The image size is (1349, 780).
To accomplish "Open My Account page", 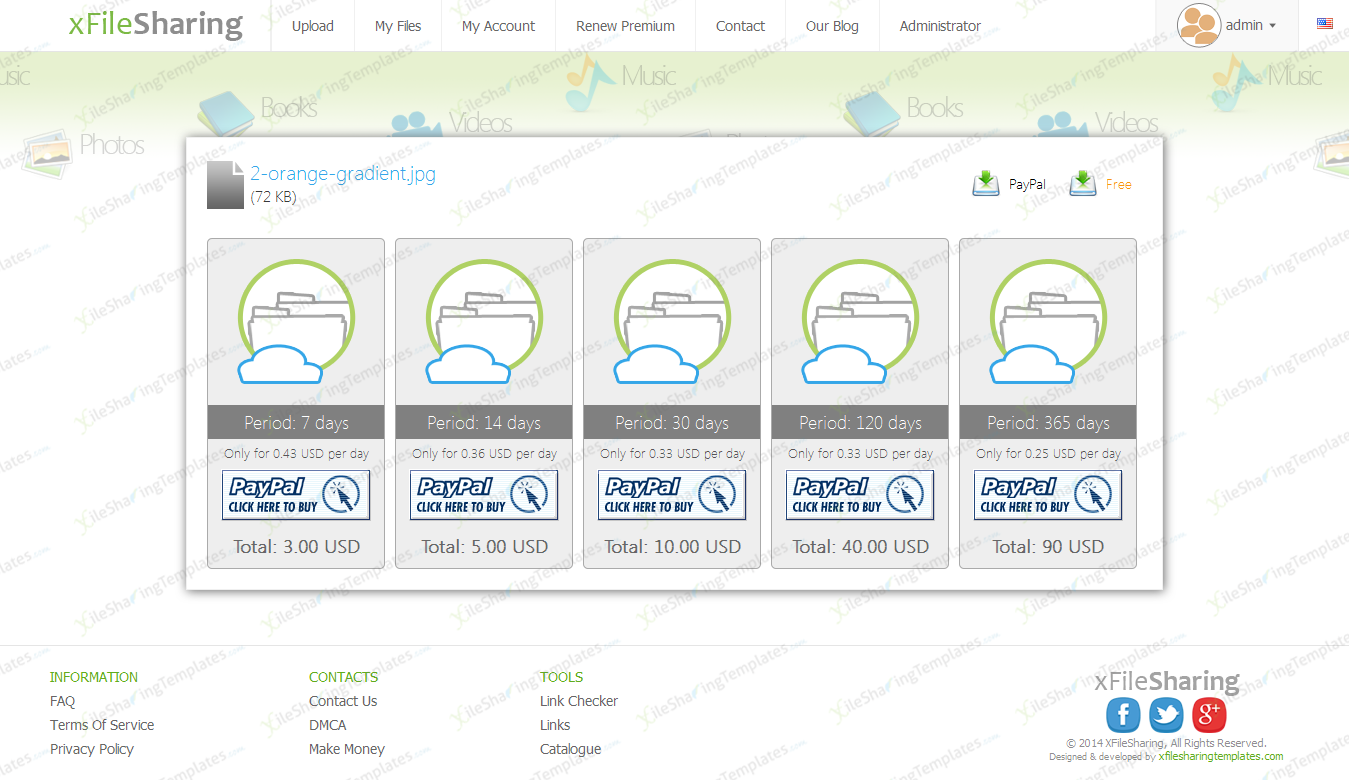I will pos(498,26).
